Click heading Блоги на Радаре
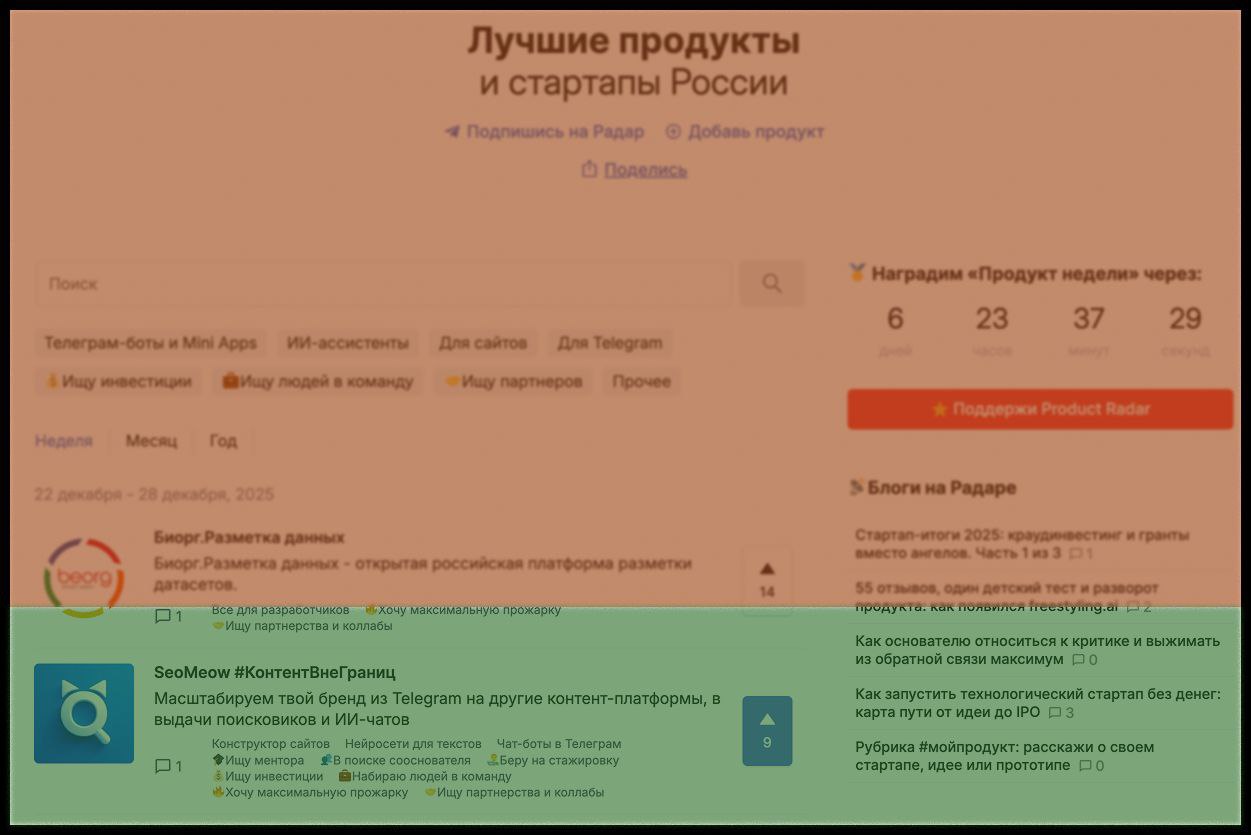 (932, 488)
